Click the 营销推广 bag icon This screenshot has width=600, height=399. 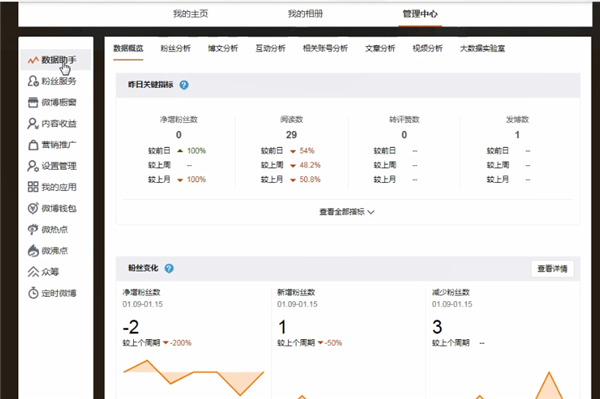(33, 145)
